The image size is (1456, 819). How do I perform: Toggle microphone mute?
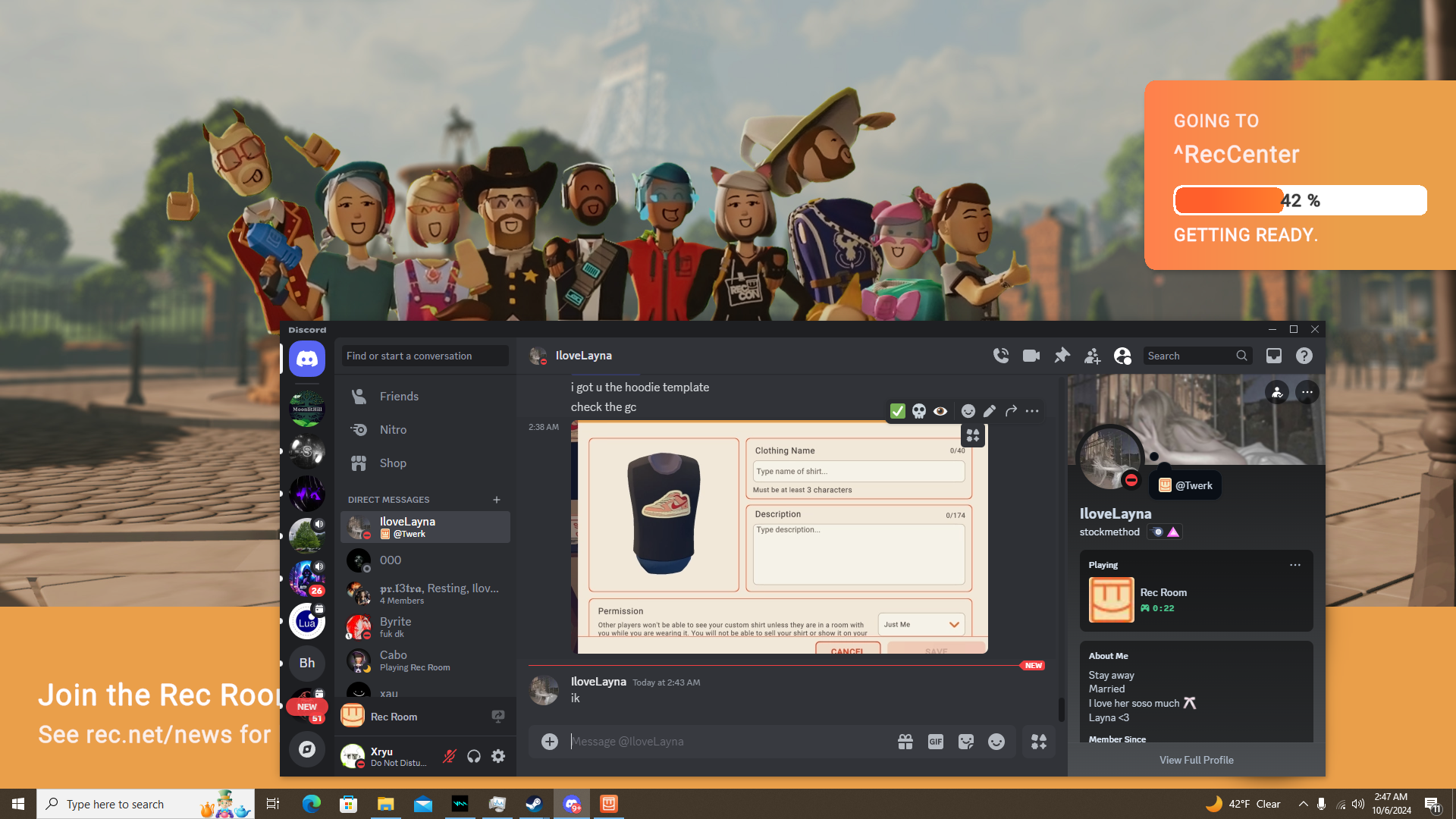(450, 756)
